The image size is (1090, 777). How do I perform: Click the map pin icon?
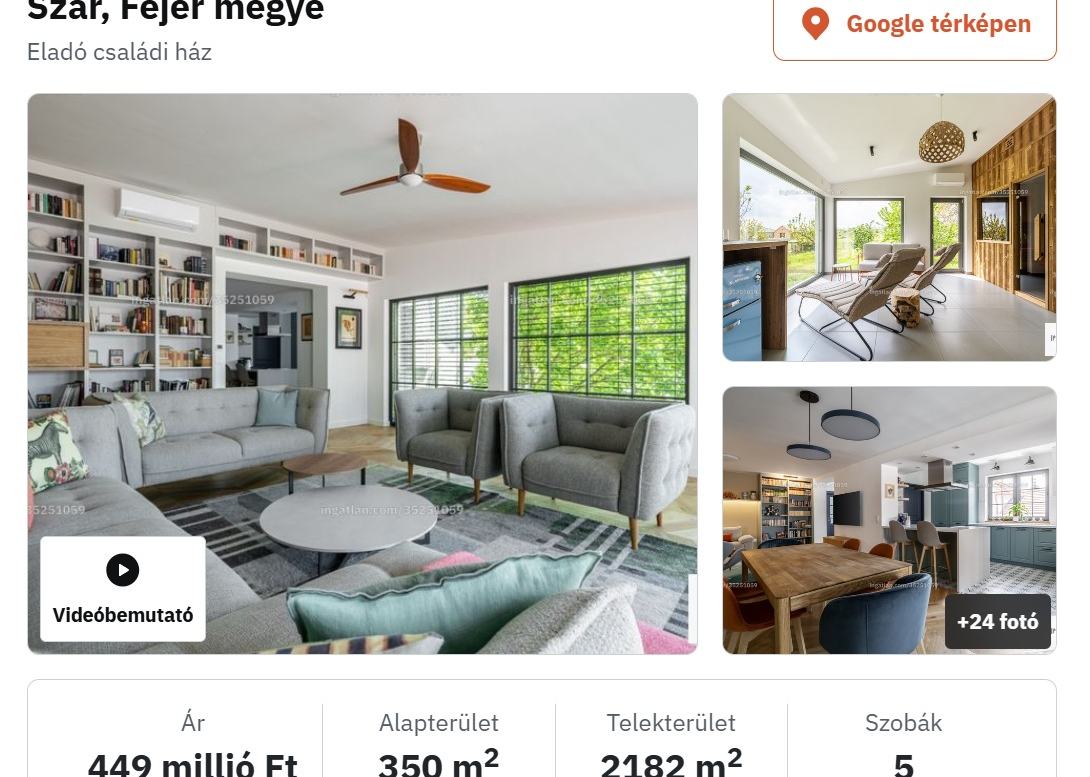coord(815,24)
